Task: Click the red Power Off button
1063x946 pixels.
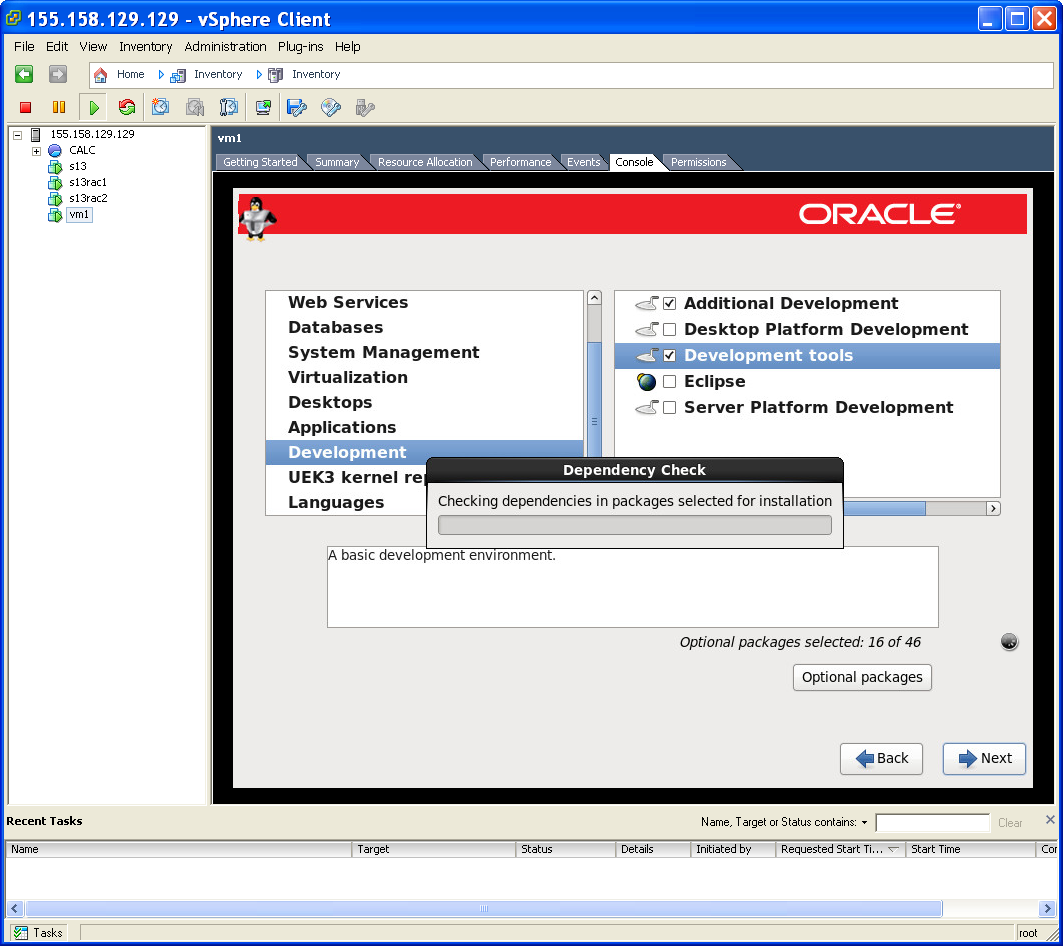Action: [26, 107]
